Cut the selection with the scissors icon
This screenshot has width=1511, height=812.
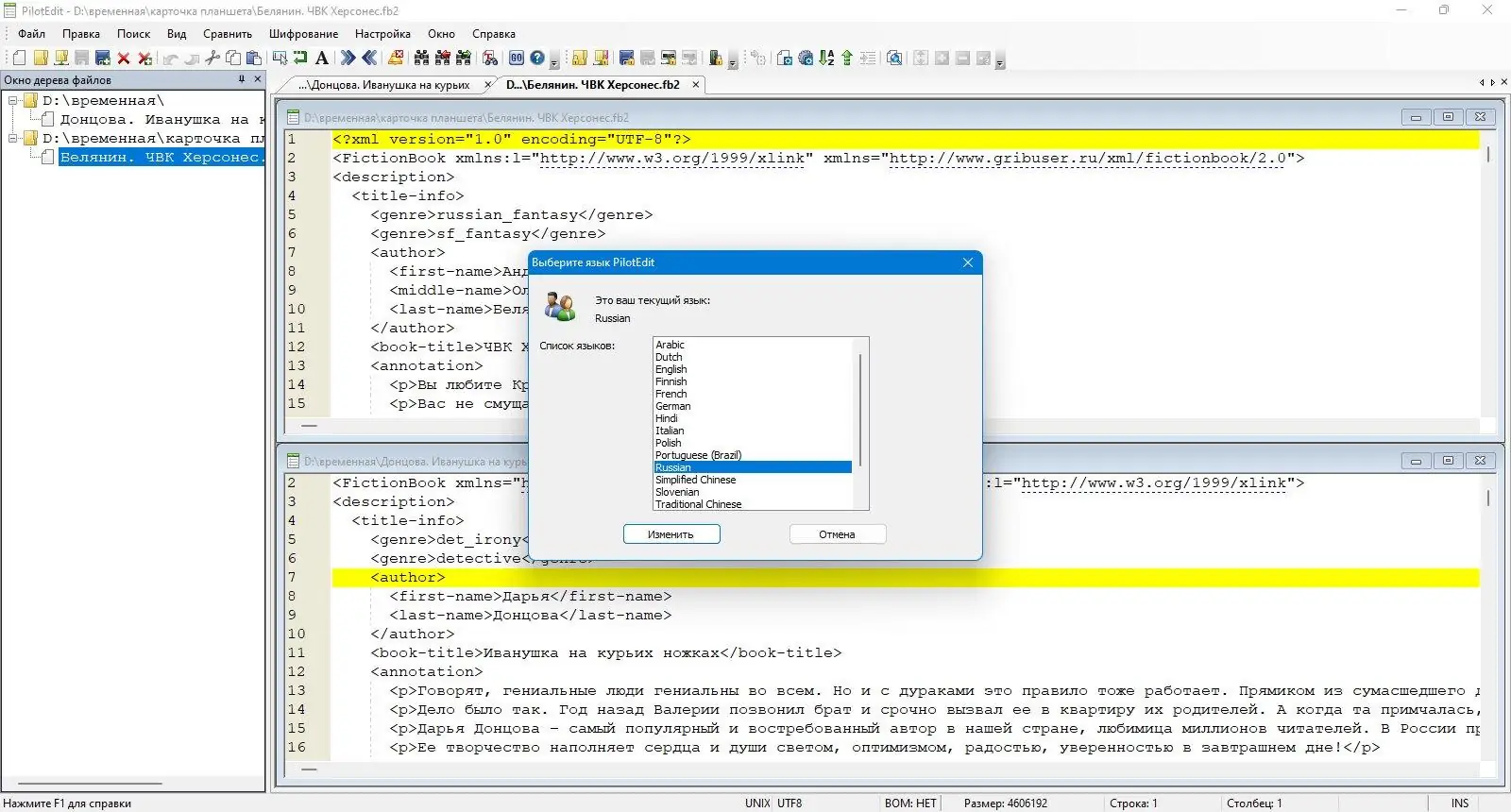[212, 59]
